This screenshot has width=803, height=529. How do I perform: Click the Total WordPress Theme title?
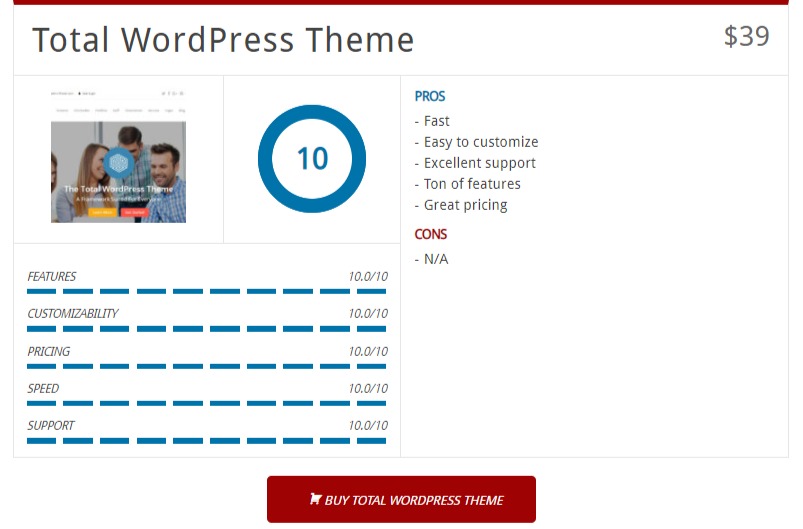click(x=223, y=39)
